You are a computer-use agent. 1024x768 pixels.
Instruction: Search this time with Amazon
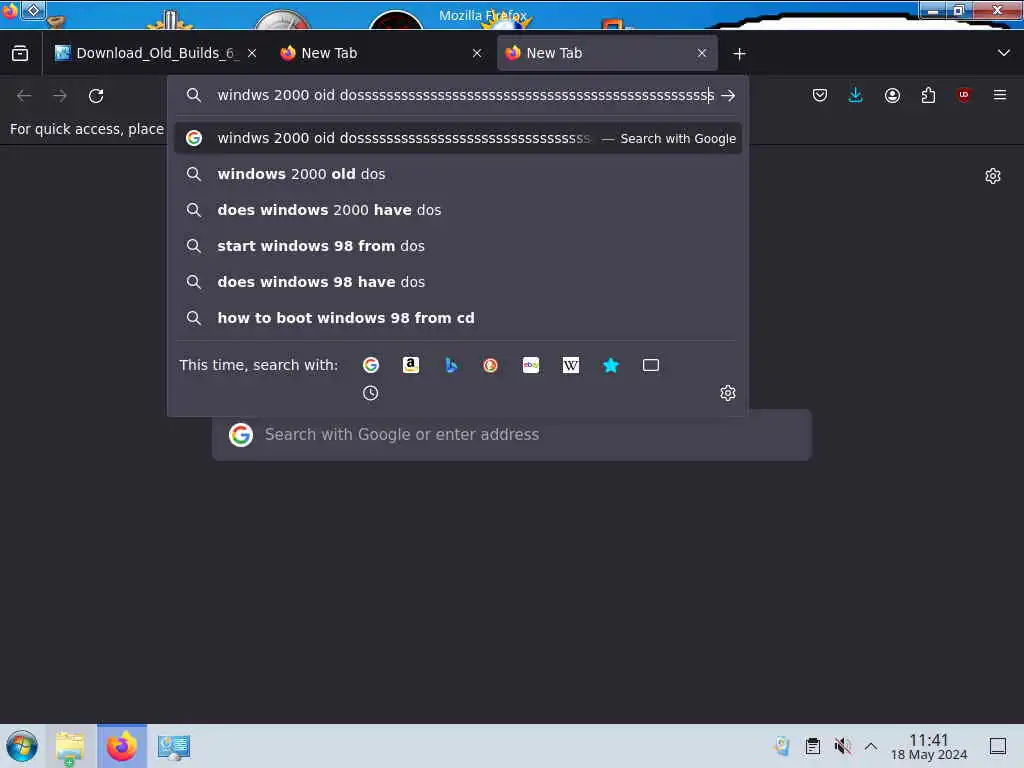(411, 365)
